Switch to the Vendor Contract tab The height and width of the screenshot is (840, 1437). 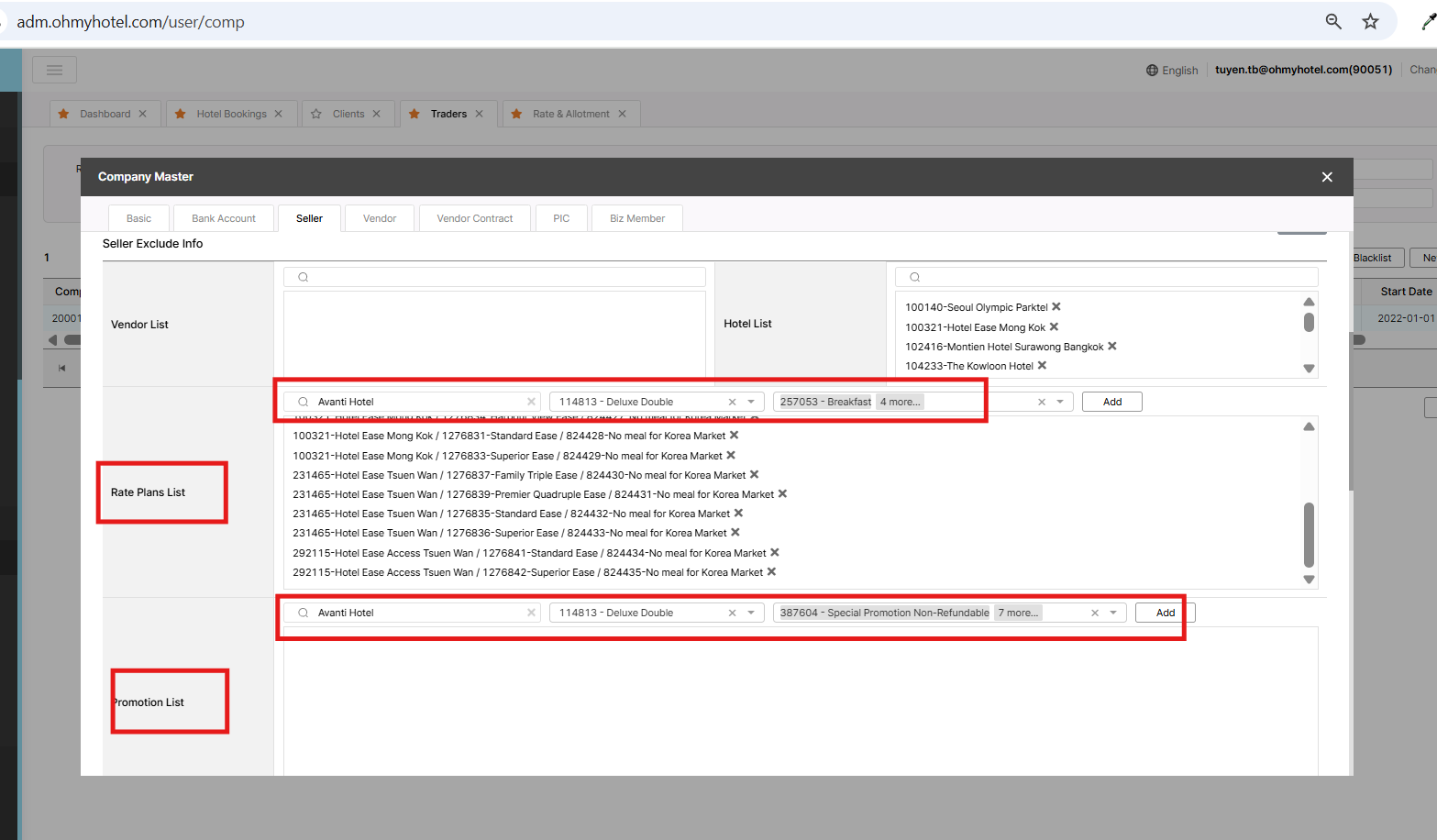(x=474, y=218)
